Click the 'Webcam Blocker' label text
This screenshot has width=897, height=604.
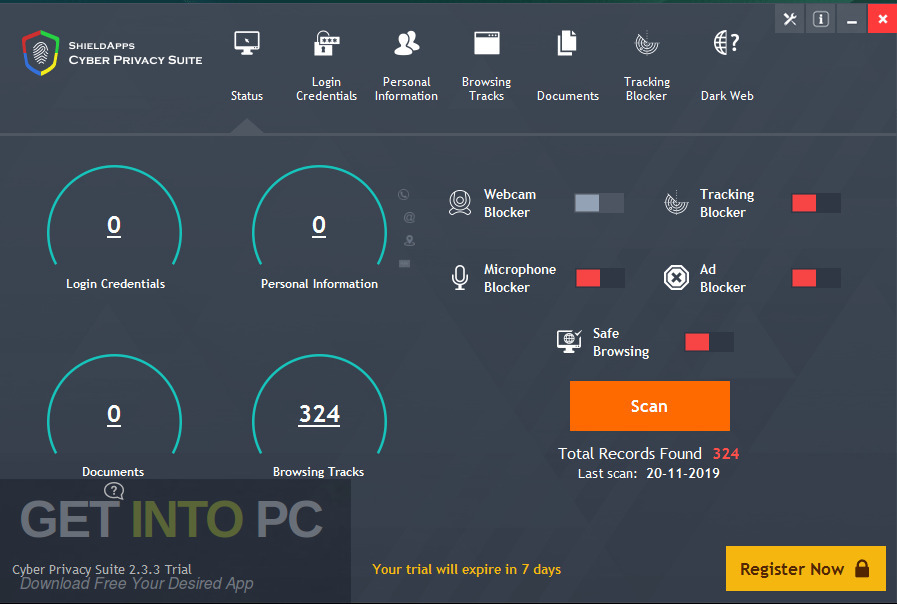click(510, 203)
